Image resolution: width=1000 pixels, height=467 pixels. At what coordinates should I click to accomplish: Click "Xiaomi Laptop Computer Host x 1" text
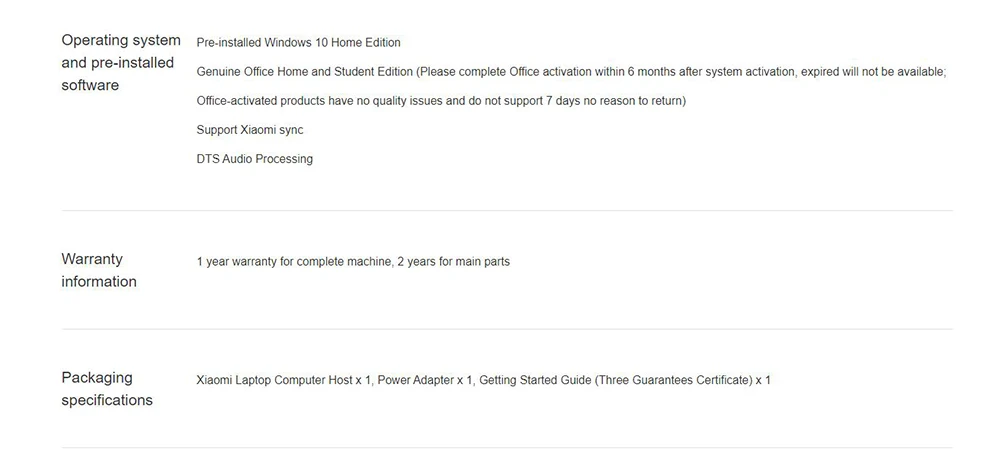click(283, 380)
